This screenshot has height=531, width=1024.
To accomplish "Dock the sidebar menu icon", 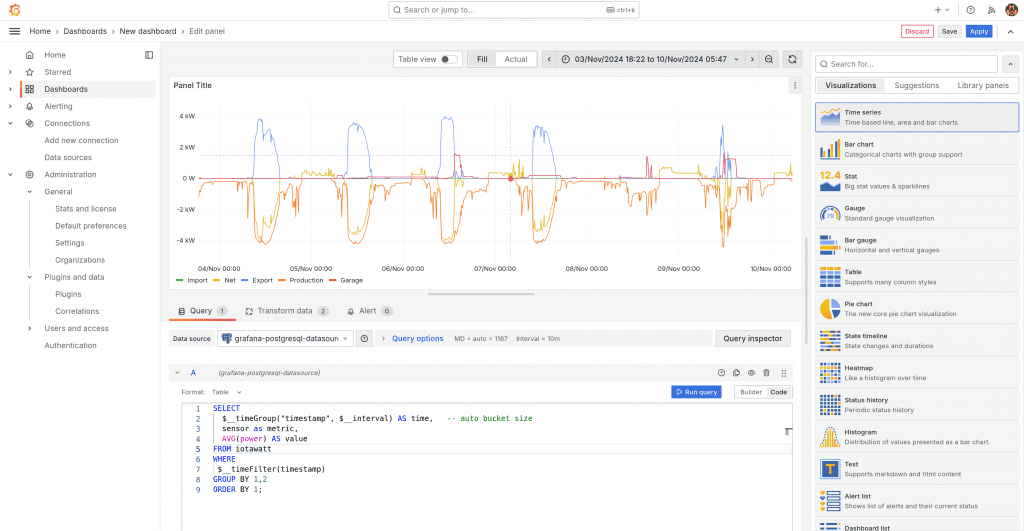I will [x=149, y=55].
